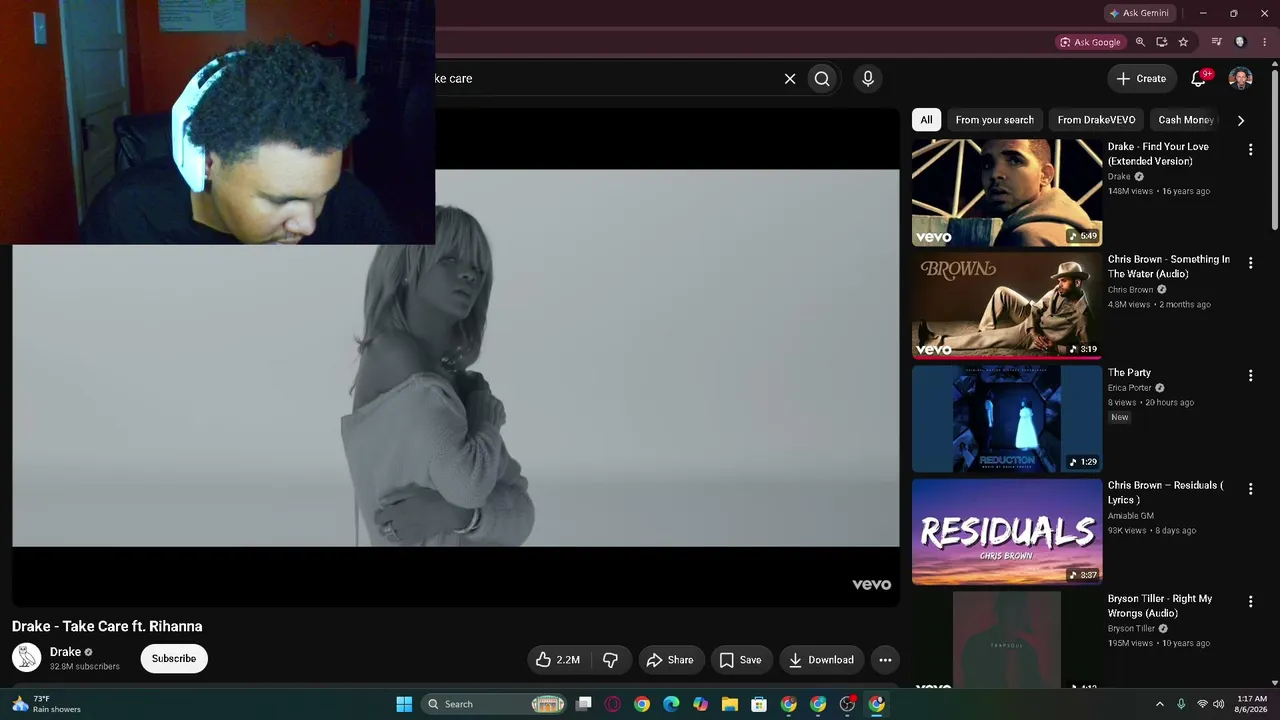
Task: Open Chrome media controls icon
Action: [1217, 42]
